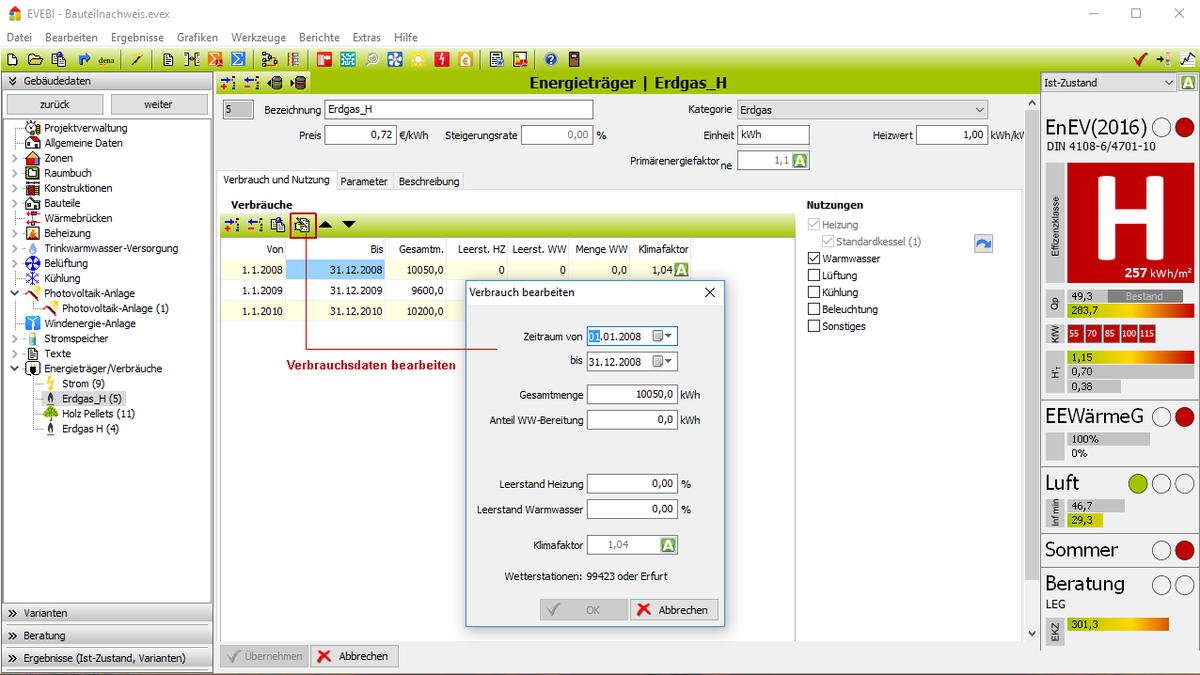Click the structure tree toolbar icon

coord(269,59)
